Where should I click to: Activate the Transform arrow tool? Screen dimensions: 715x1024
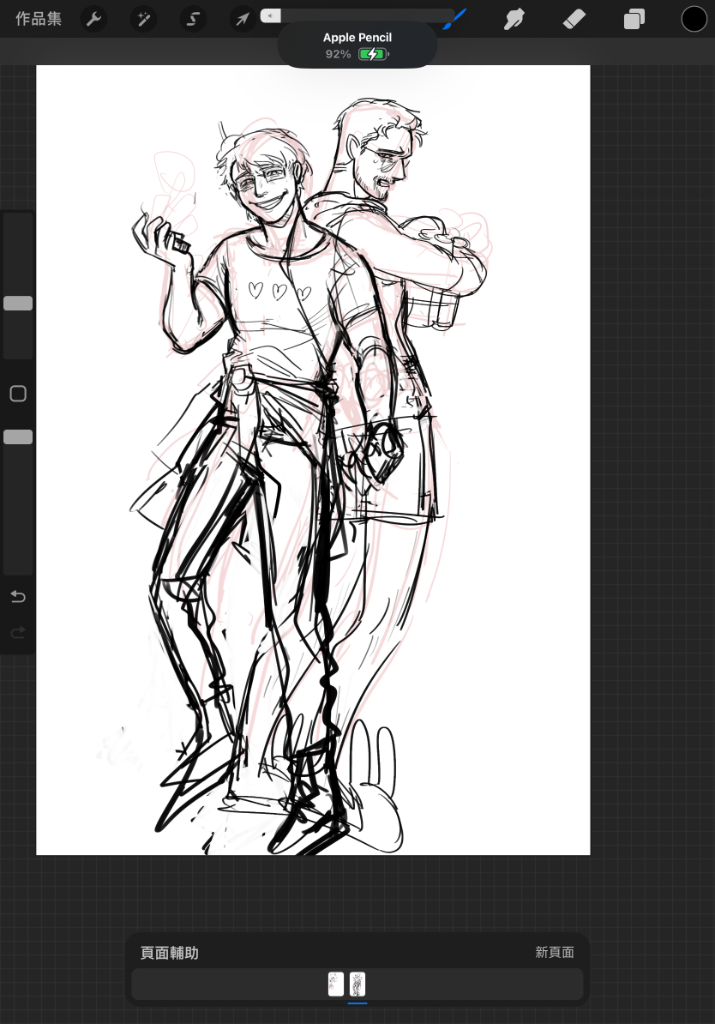(242, 19)
